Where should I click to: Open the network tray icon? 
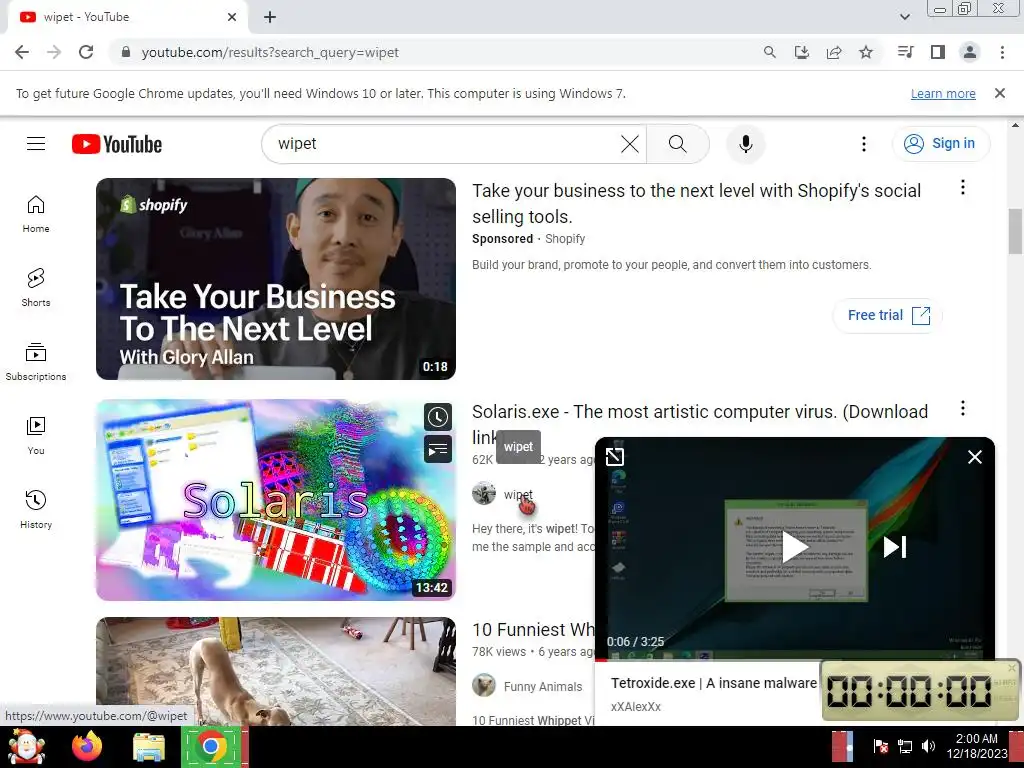(x=904, y=746)
